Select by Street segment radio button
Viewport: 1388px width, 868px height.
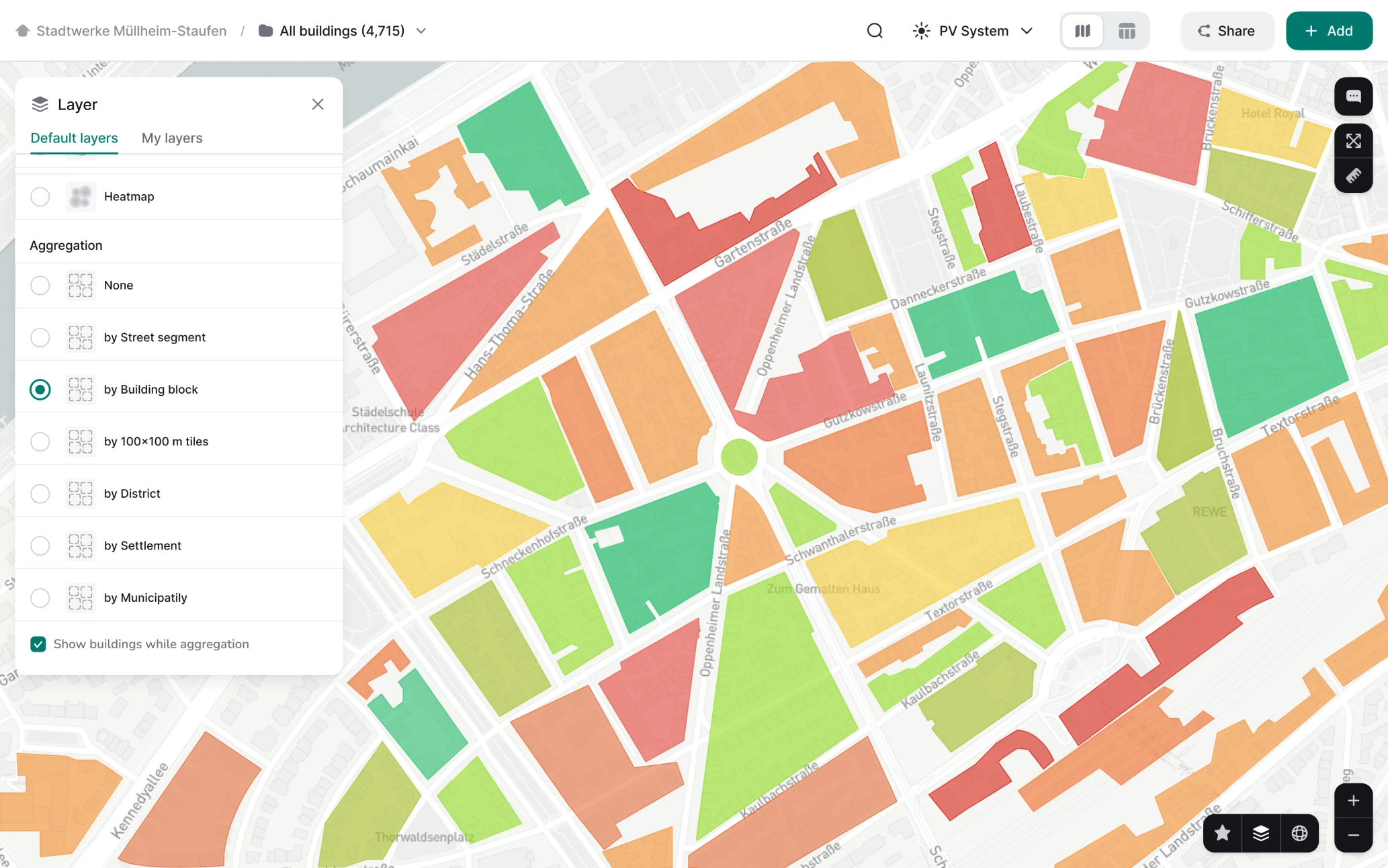coord(40,337)
